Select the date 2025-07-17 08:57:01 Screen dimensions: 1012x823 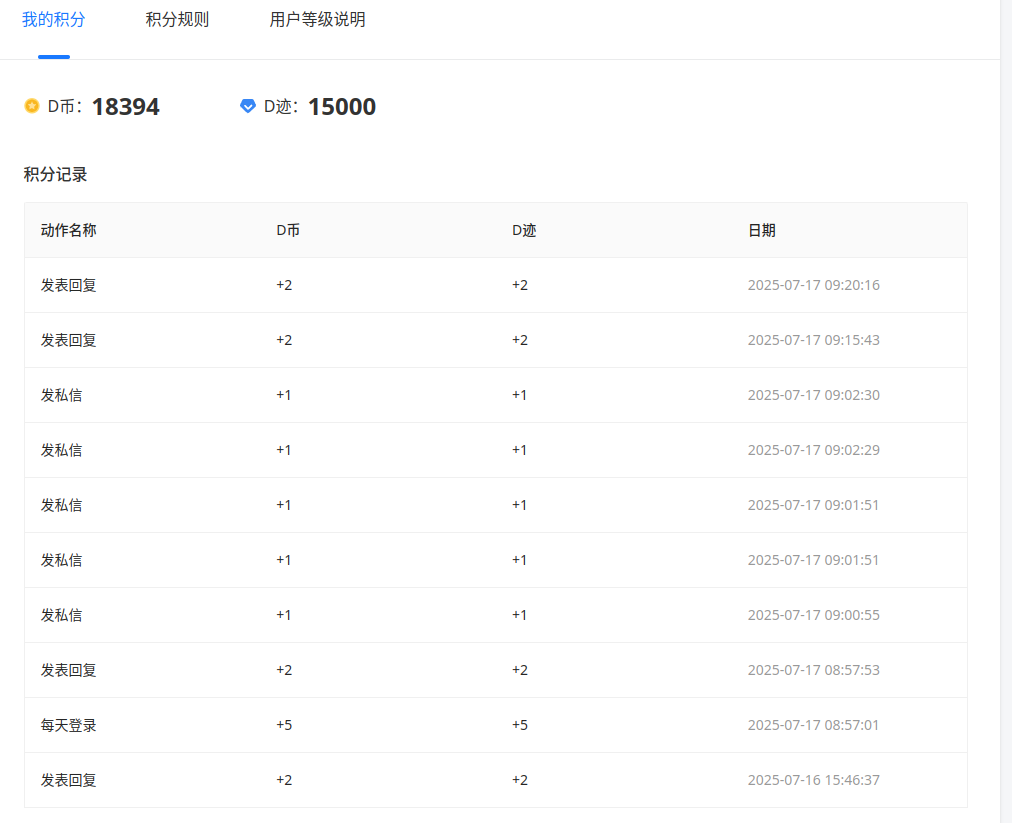[813, 725]
